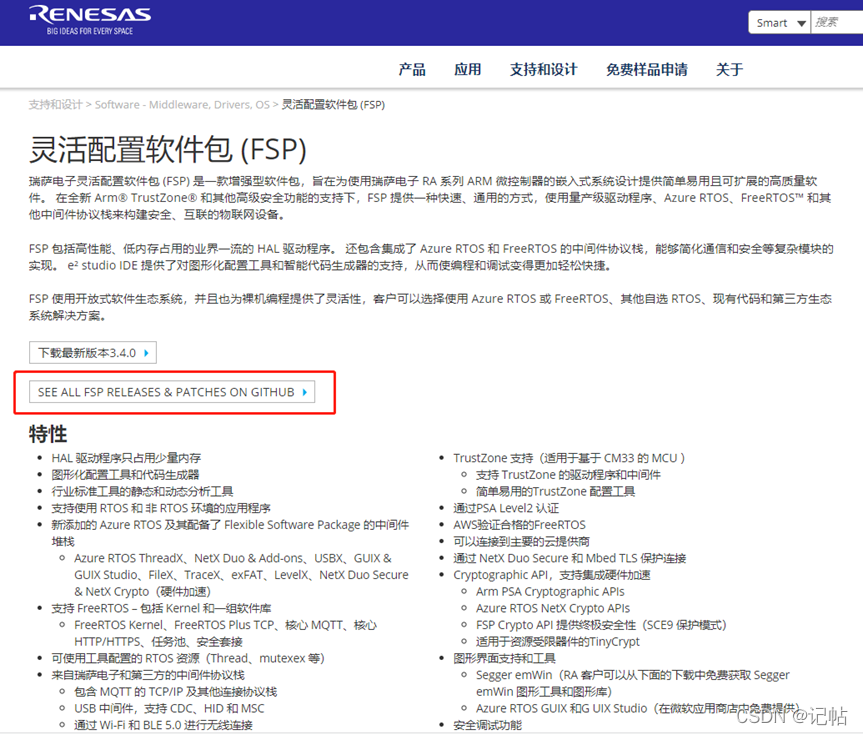
Task: Open the 产品 menu
Action: pos(412,69)
